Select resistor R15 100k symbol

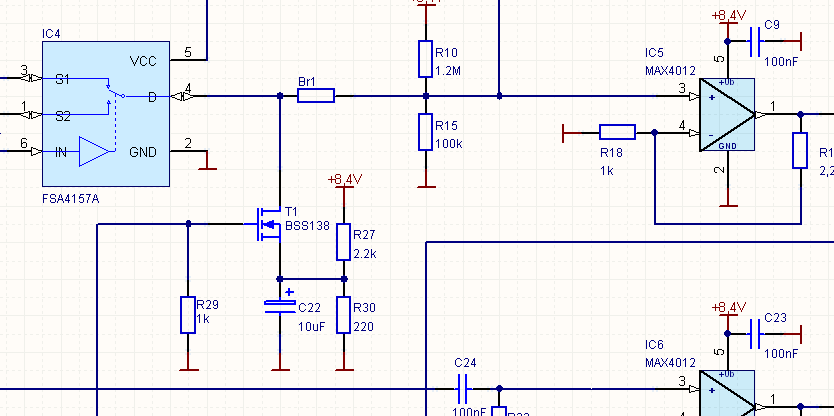click(x=426, y=133)
